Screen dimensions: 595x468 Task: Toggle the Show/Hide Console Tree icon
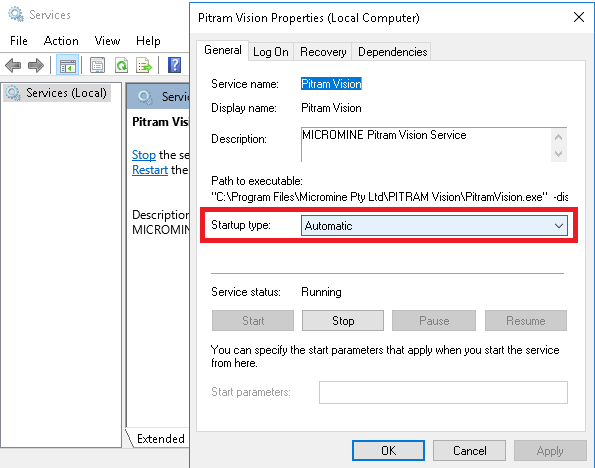(68, 65)
